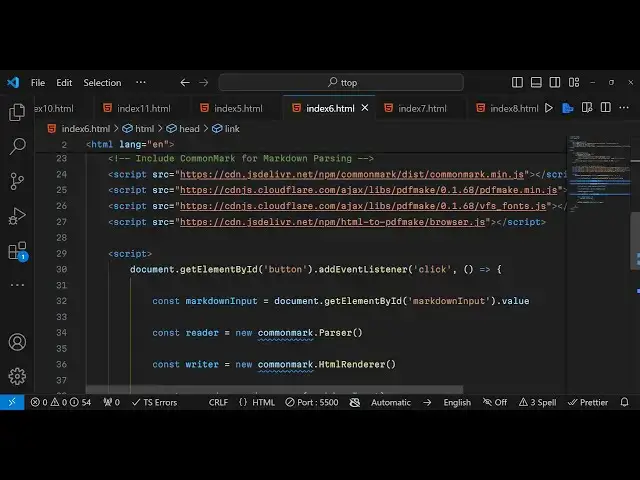
Task: Open the File menu
Action: click(38, 83)
